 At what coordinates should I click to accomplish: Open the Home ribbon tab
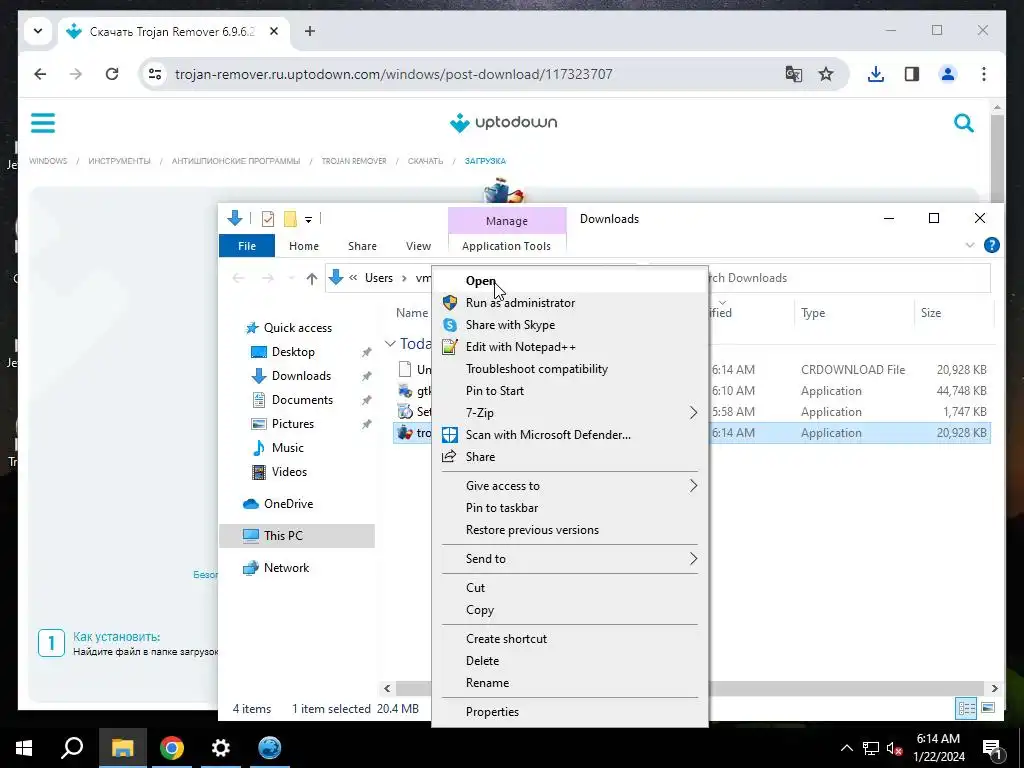pos(304,246)
